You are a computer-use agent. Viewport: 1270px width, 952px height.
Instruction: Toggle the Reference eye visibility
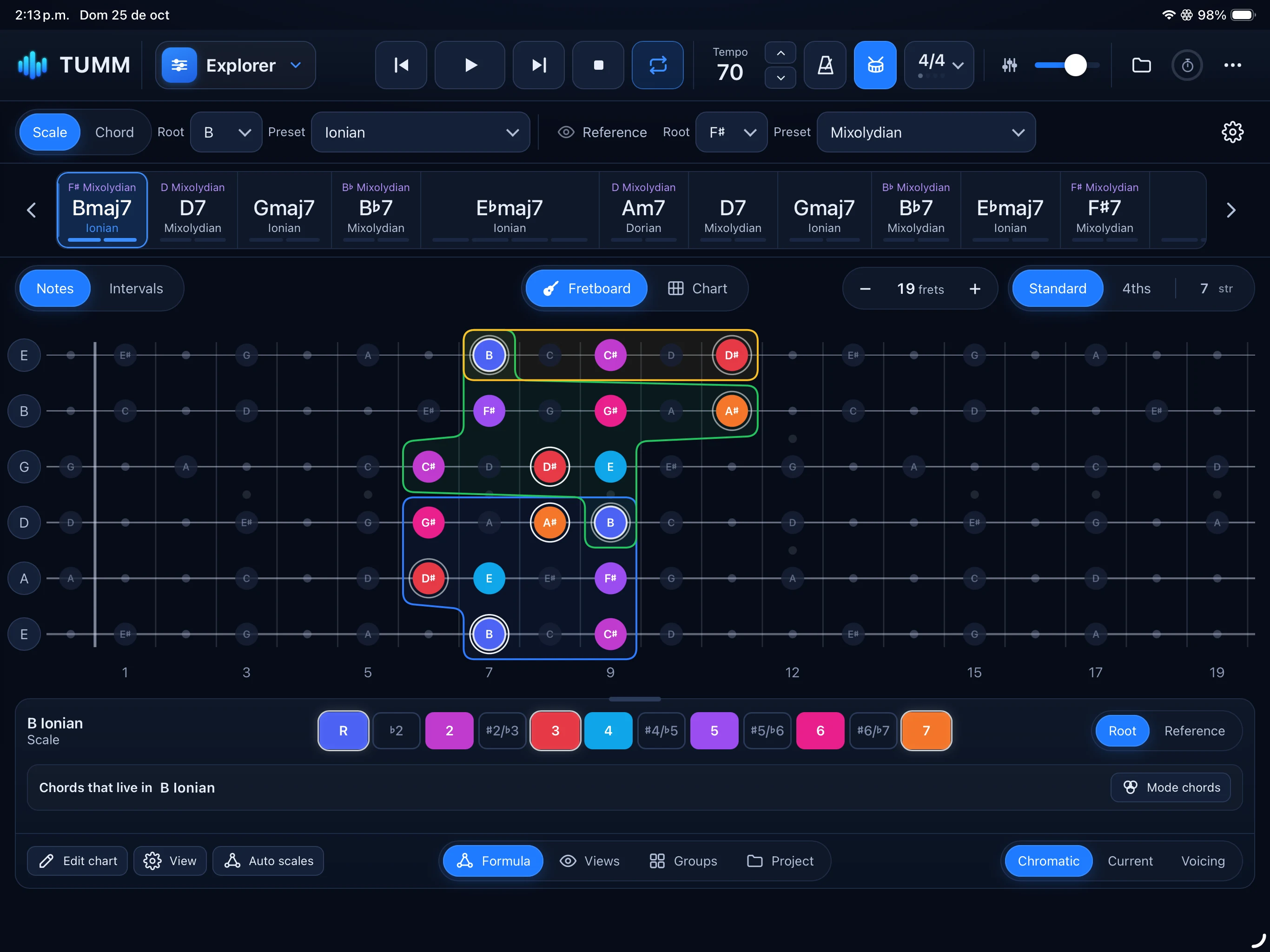click(x=566, y=132)
